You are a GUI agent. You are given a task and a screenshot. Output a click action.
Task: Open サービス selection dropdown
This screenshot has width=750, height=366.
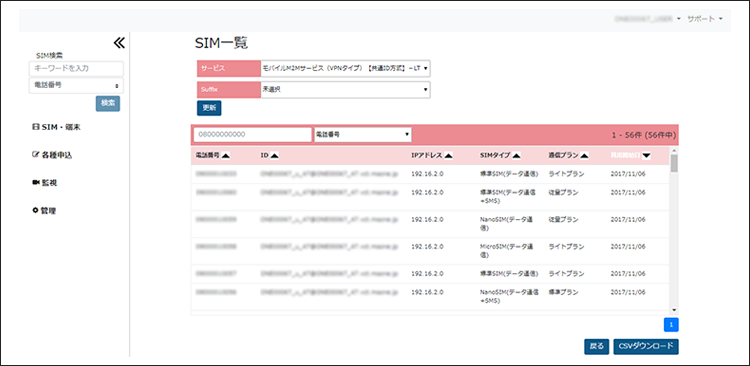tap(345, 68)
